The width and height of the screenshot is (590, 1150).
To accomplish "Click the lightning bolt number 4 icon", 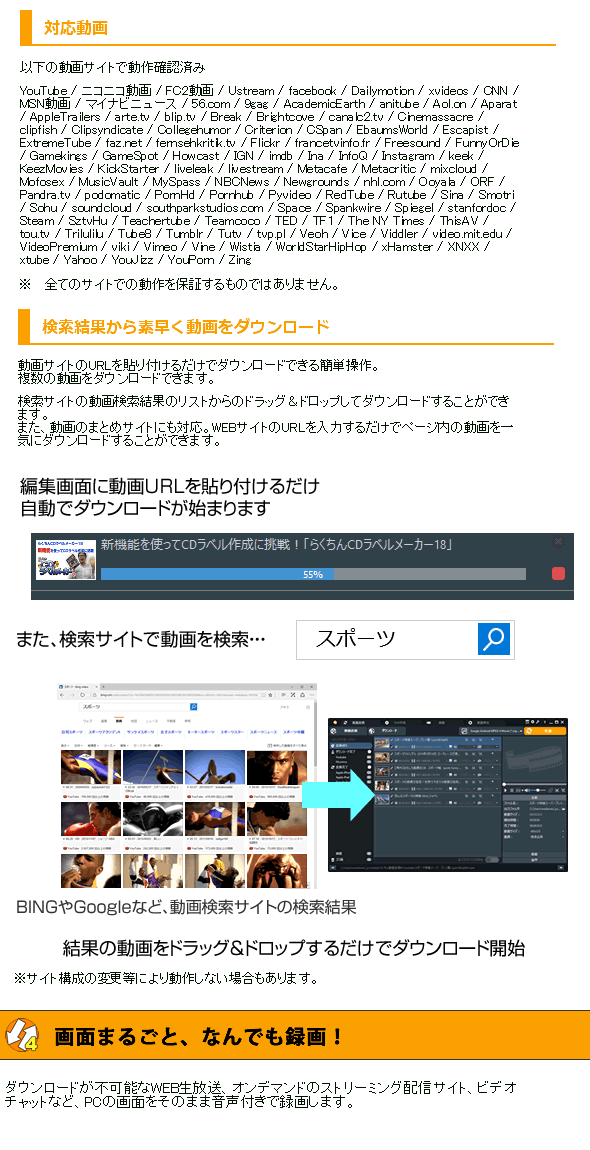I will 21,1036.
